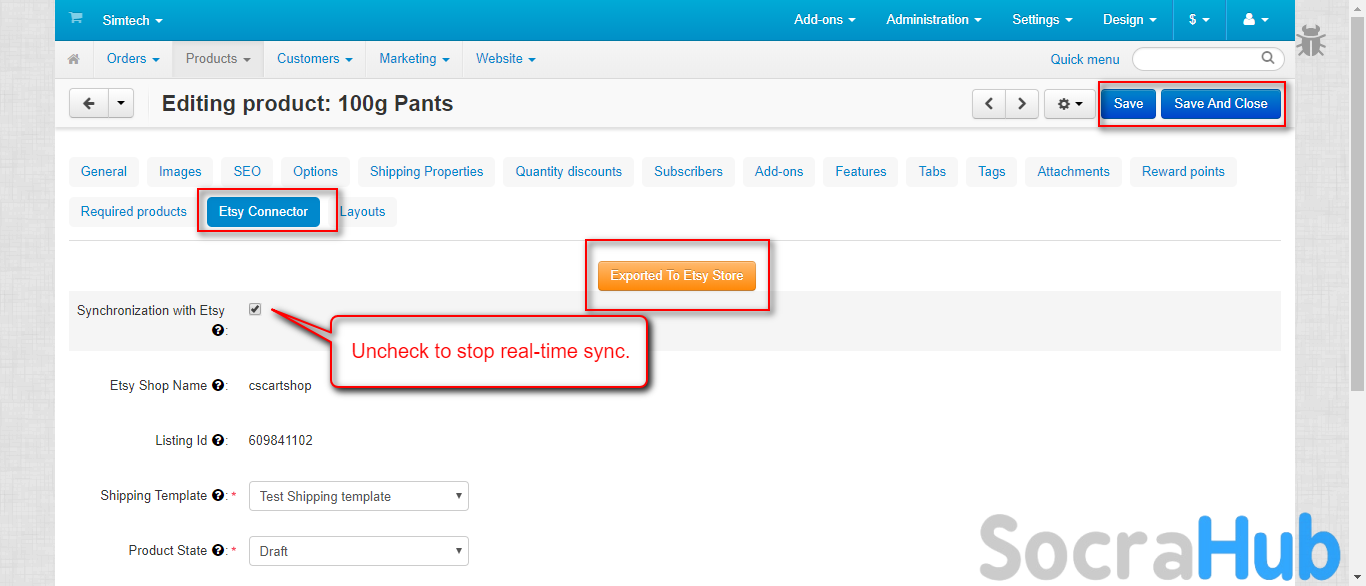1366x586 pixels.
Task: Click into the top search field
Action: (x=1200, y=59)
